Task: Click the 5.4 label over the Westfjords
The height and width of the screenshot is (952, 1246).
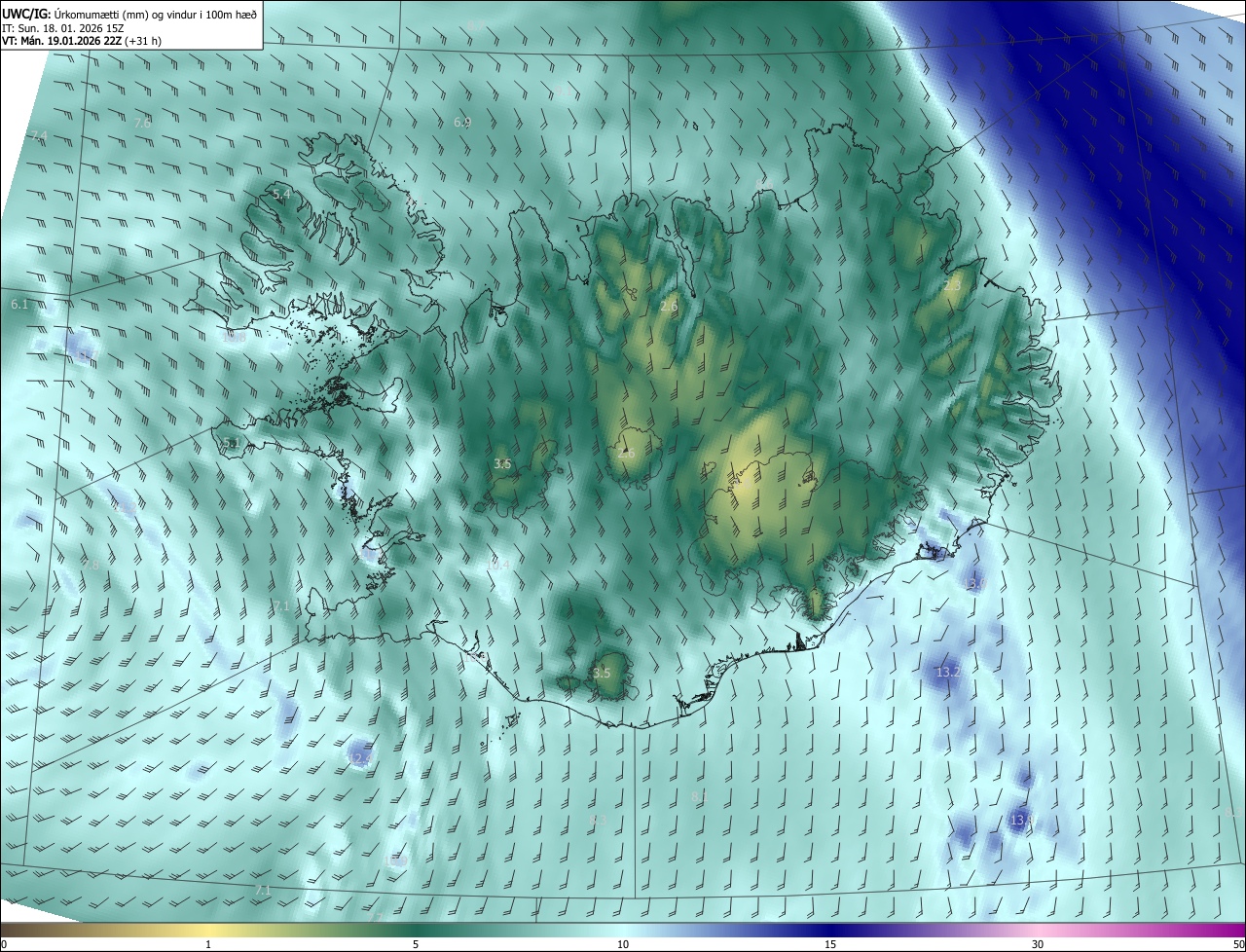Action: tap(281, 195)
